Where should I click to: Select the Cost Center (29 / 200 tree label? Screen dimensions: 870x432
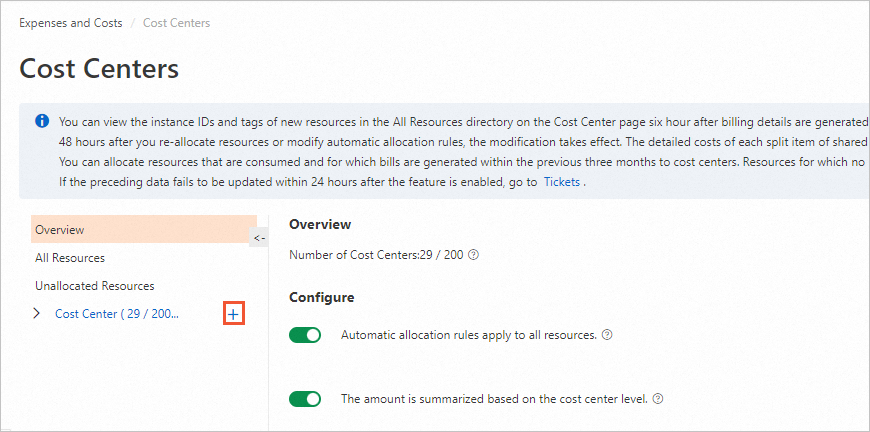tap(117, 314)
